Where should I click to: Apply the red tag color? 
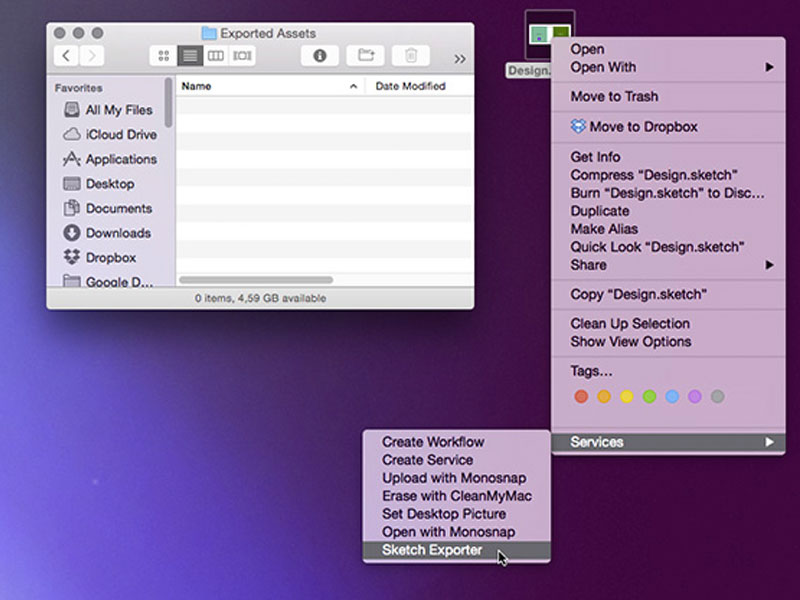[x=581, y=396]
